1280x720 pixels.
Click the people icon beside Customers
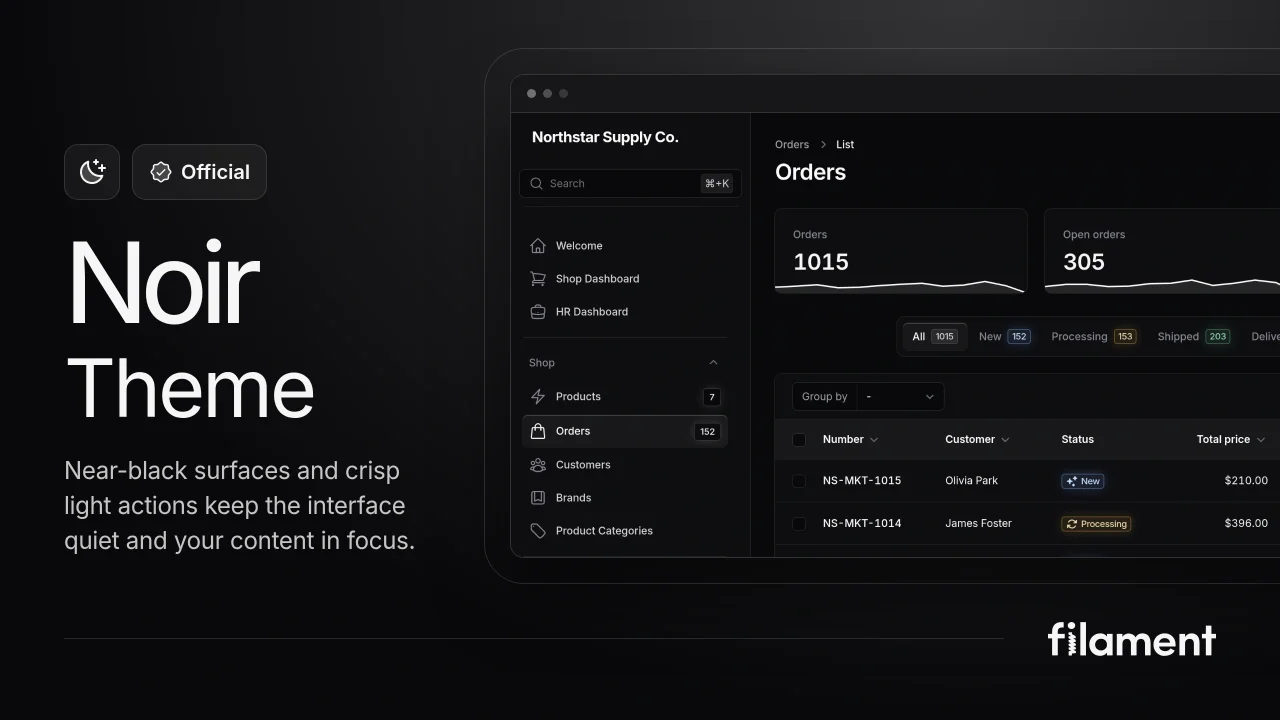[x=538, y=465]
